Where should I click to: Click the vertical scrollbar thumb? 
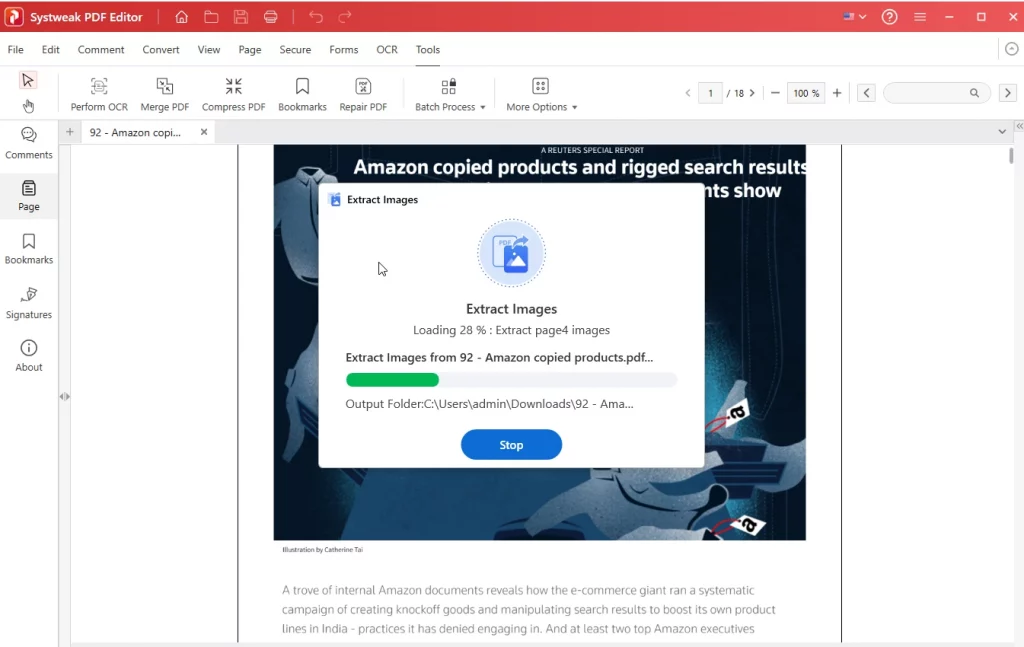click(1011, 155)
